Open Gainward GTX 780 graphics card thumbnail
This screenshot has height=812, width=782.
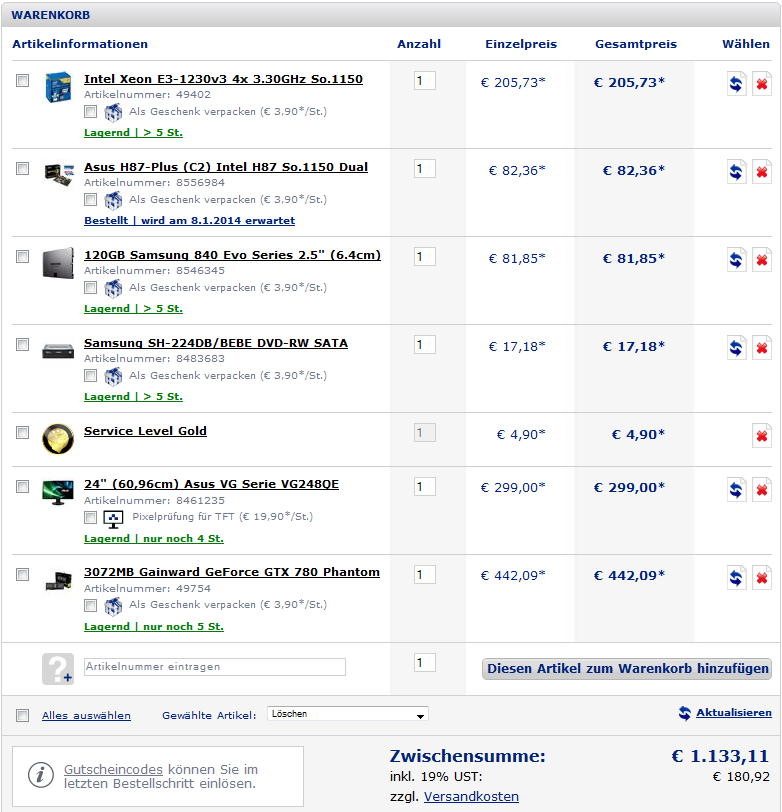pyautogui.click(x=59, y=581)
